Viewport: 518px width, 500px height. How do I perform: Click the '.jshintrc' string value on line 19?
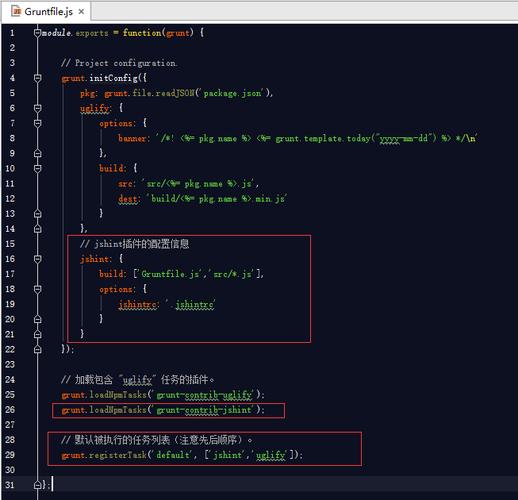(191, 304)
